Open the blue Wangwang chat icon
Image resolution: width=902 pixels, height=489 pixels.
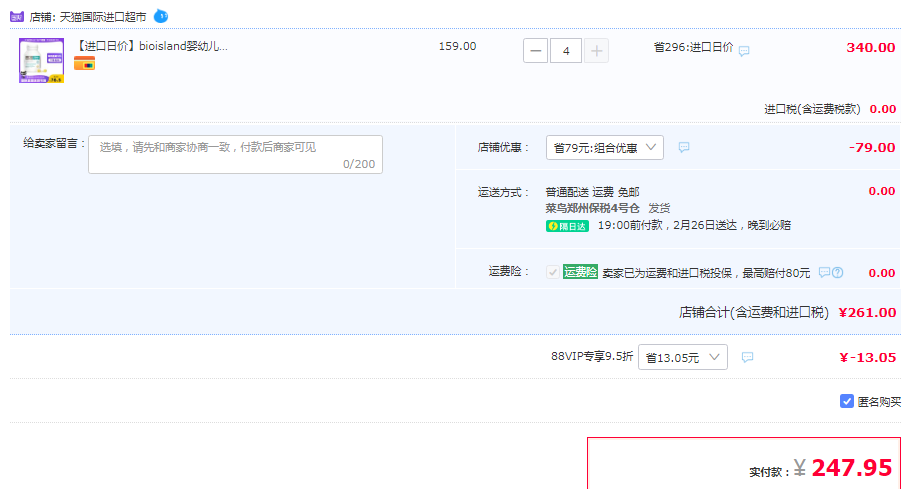coord(161,16)
